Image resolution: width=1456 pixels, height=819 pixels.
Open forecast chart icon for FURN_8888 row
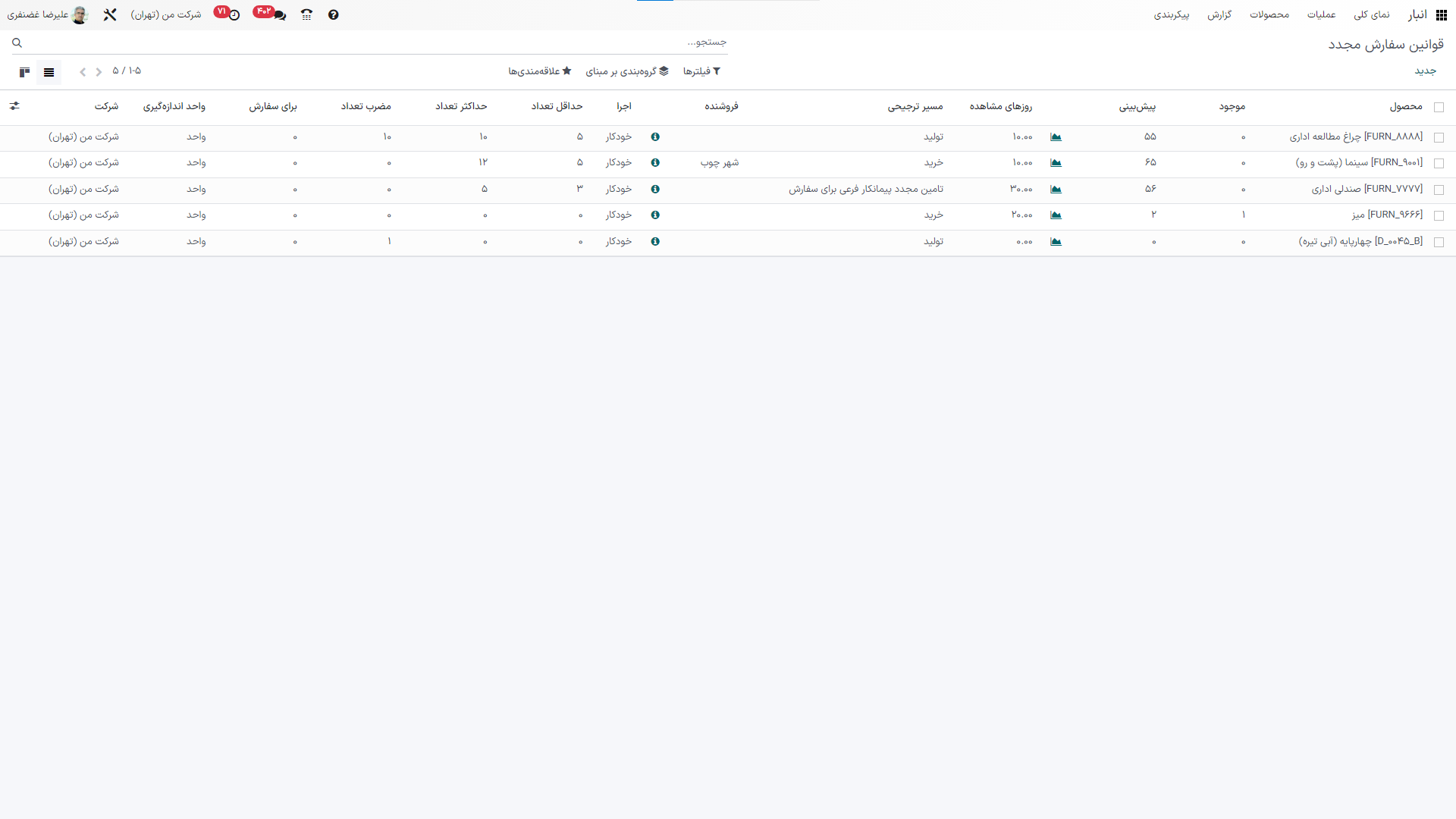click(1056, 137)
